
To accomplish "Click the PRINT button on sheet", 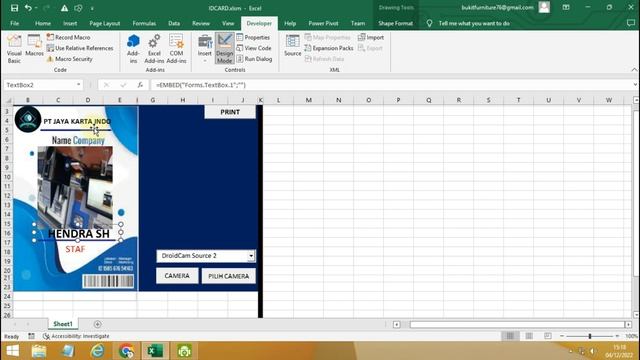I will 230,112.
